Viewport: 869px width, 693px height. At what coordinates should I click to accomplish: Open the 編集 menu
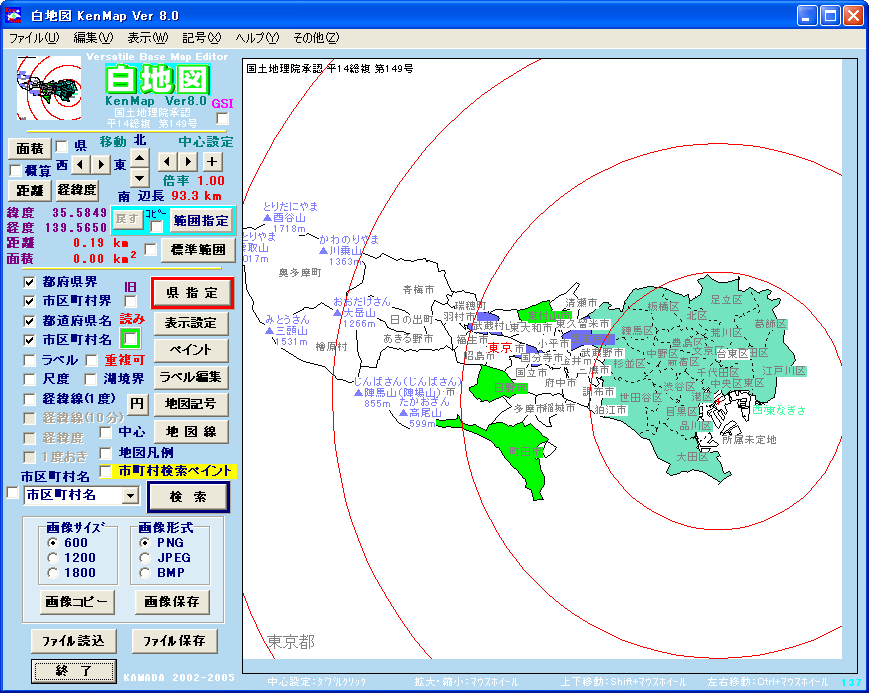pyautogui.click(x=93, y=38)
